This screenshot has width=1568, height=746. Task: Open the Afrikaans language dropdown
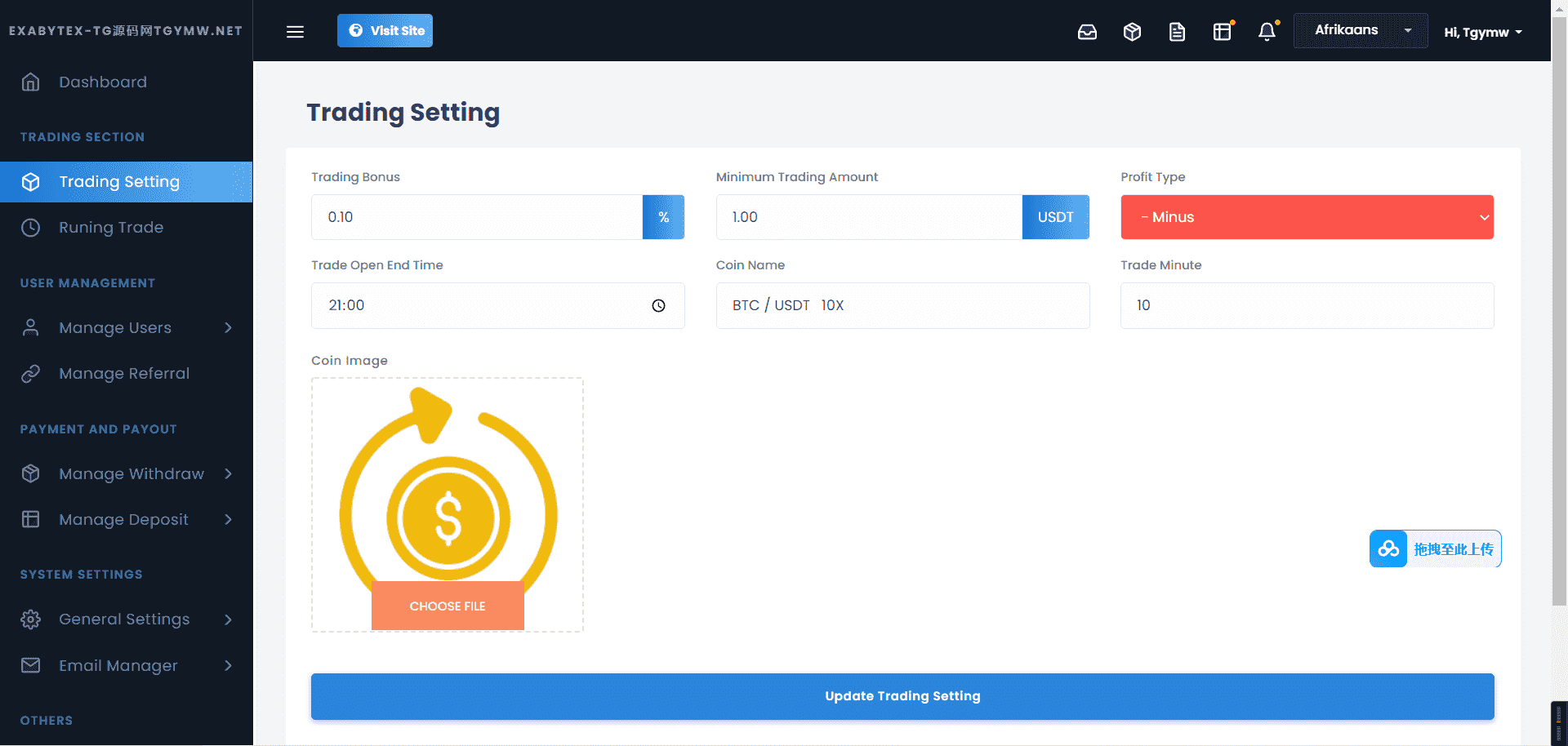tap(1361, 31)
